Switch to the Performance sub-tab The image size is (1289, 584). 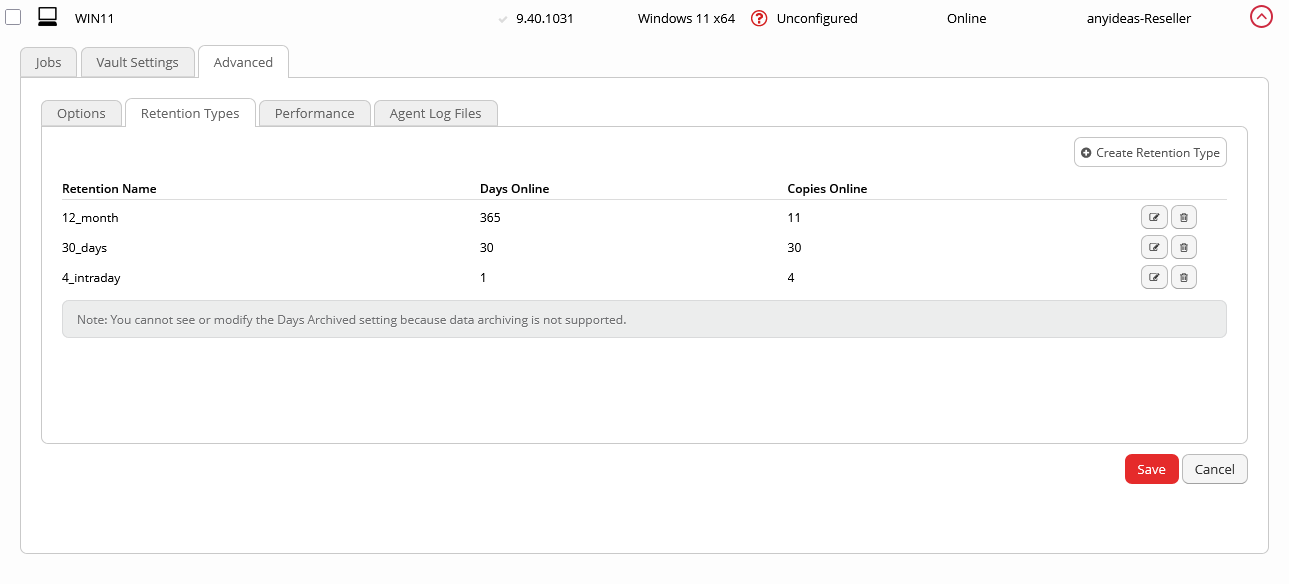(314, 114)
